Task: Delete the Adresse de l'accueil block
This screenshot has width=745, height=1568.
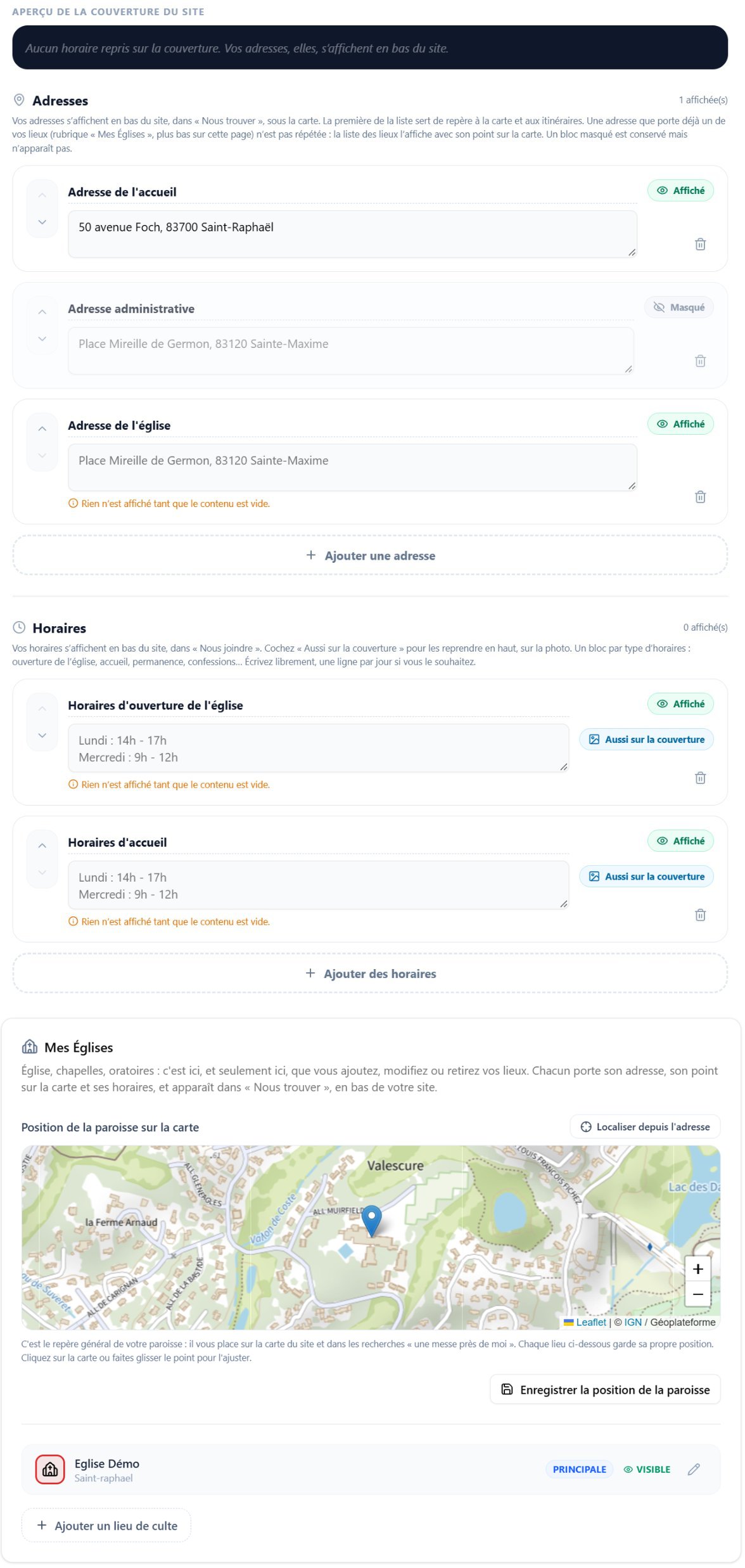Action: pos(701,245)
